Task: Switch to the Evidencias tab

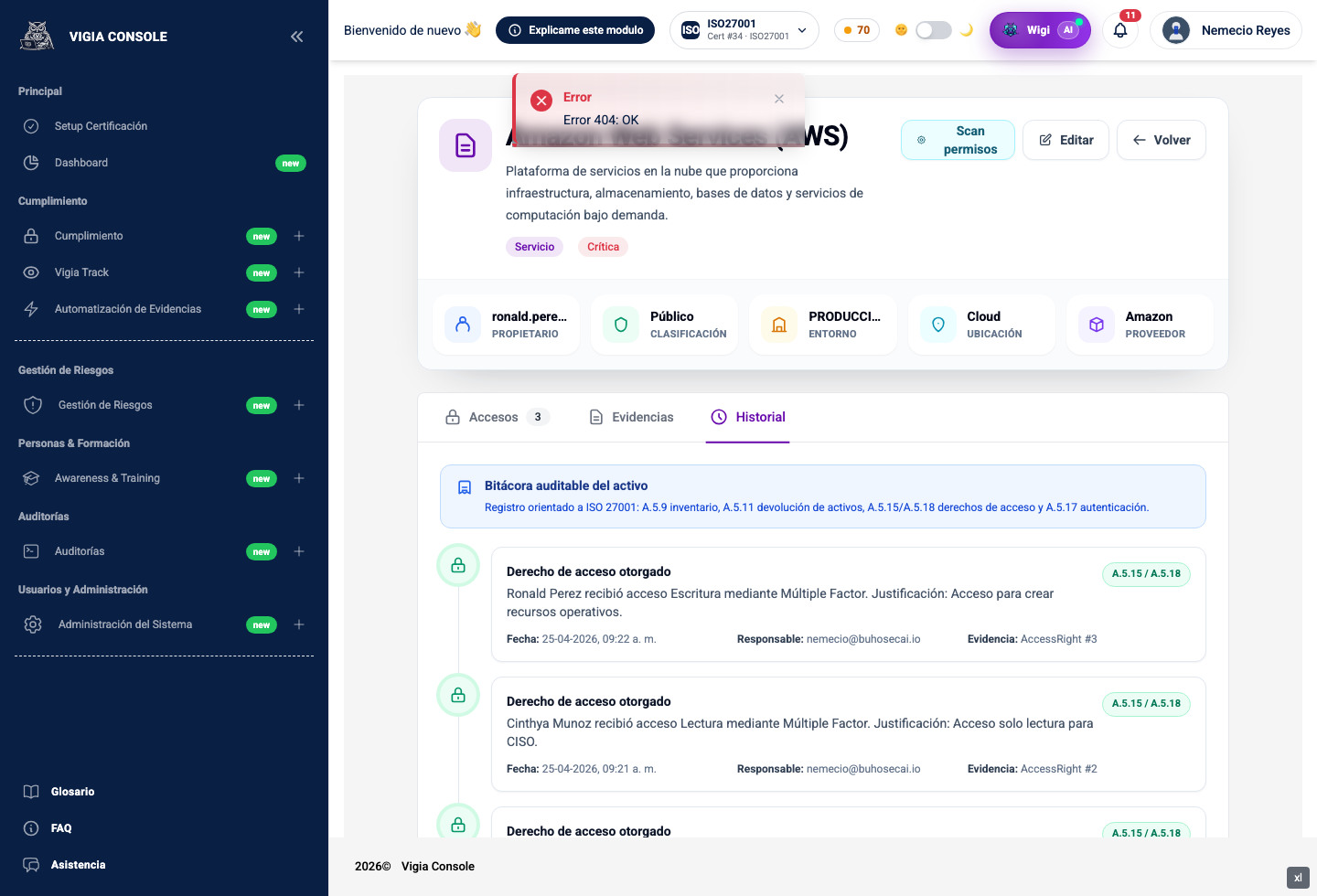Action: (632, 417)
